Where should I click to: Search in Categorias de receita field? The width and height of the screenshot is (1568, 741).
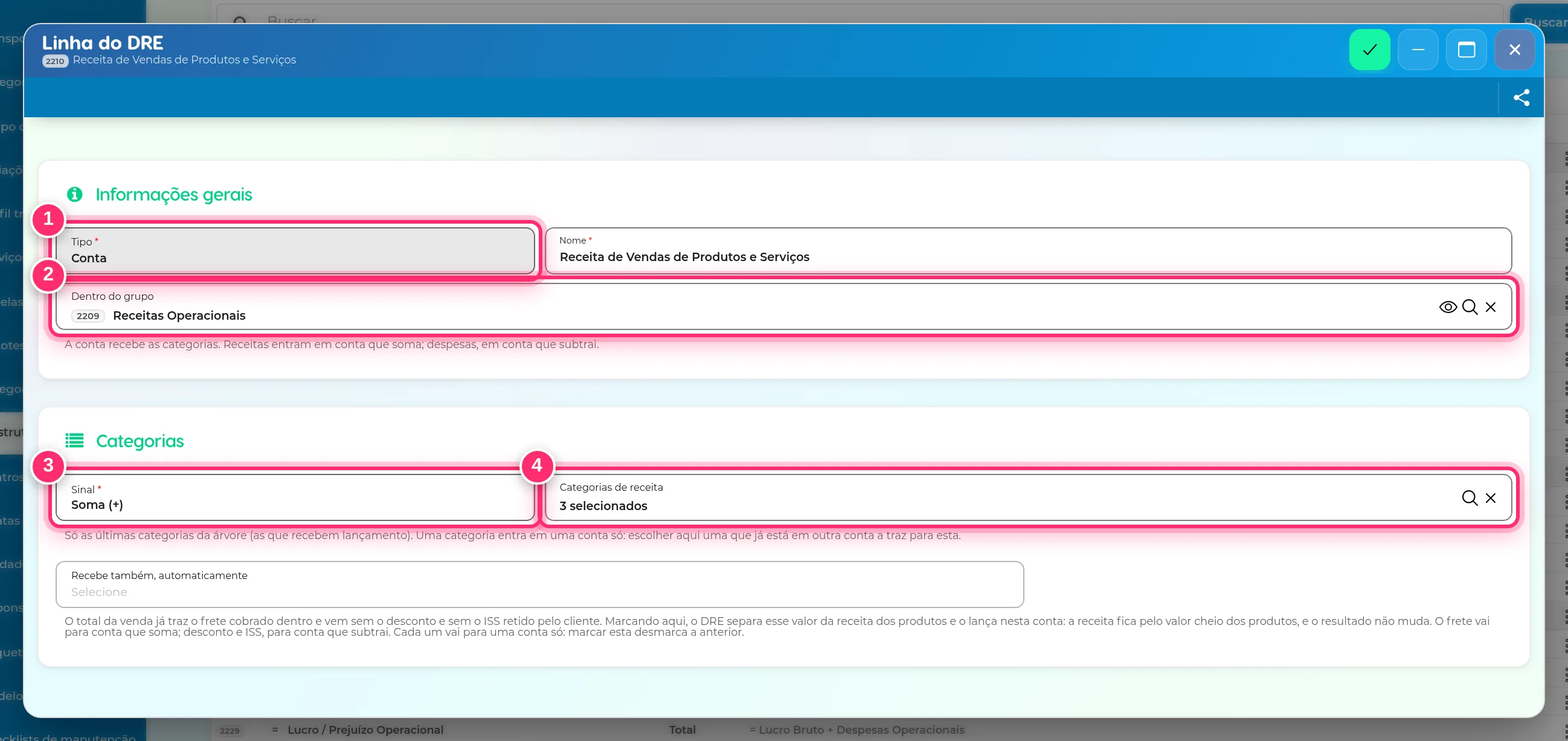coord(1470,498)
